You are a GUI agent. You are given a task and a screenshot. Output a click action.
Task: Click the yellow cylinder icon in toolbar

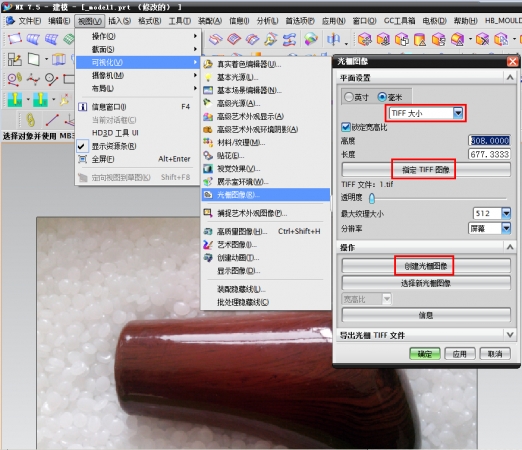[420, 40]
